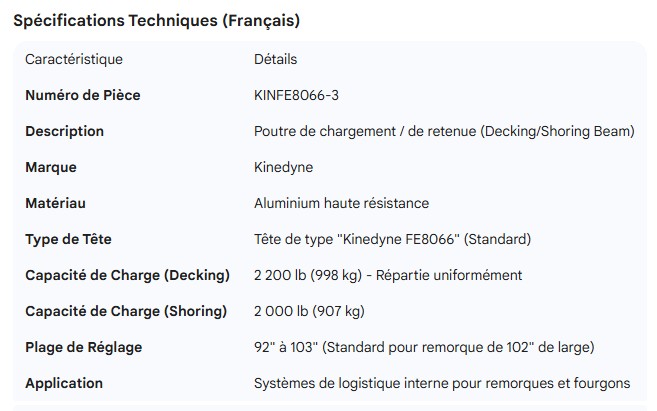The width and height of the screenshot is (657, 411).
Task: Click the Plage de Réglage label
Action: tap(83, 347)
